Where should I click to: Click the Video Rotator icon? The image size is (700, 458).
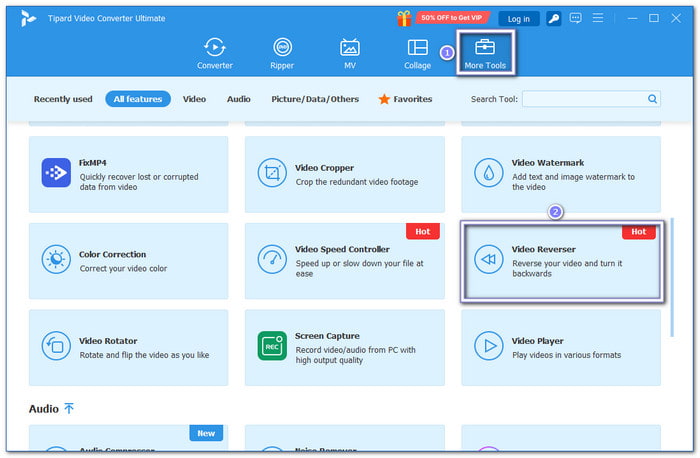point(56,346)
